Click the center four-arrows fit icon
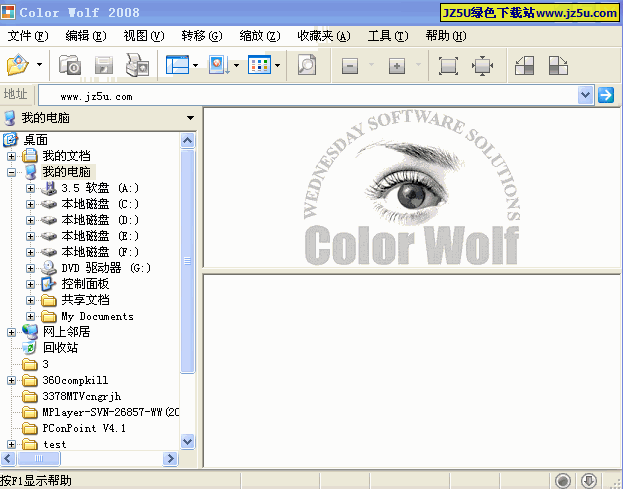This screenshot has width=623, height=489. tap(482, 66)
